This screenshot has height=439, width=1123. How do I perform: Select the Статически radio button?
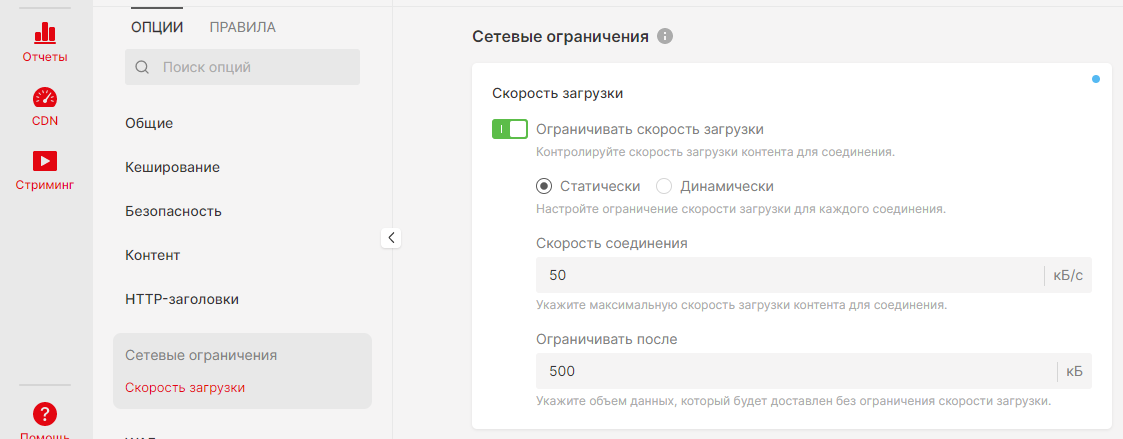[544, 186]
